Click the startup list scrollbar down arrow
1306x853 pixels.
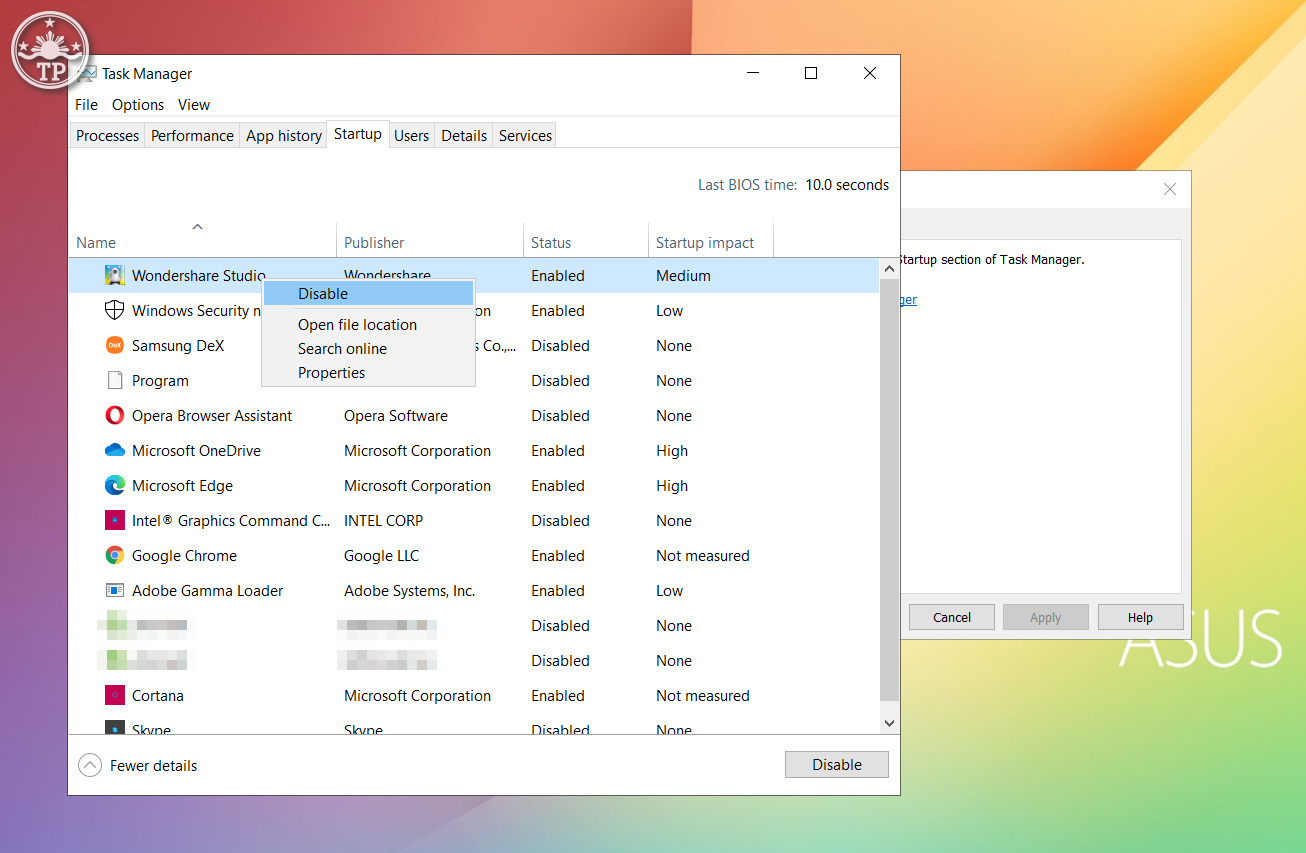(x=889, y=722)
